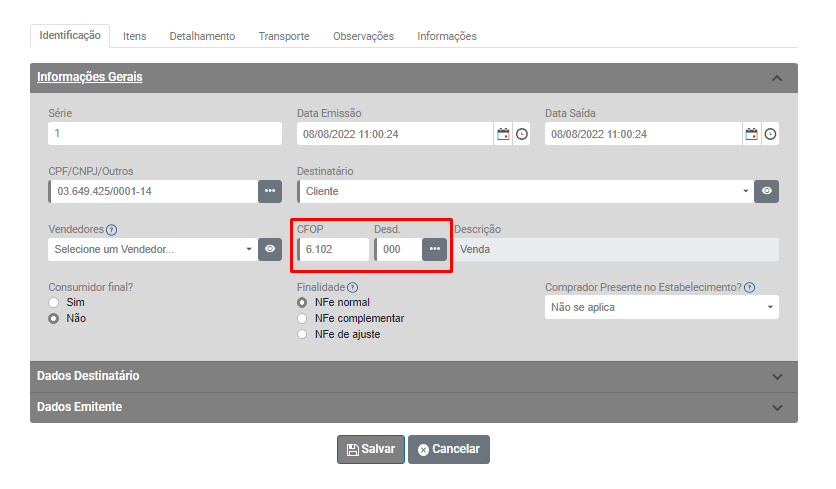Open Comprador Presente no Estabelecimento dropdown

[x=662, y=307]
